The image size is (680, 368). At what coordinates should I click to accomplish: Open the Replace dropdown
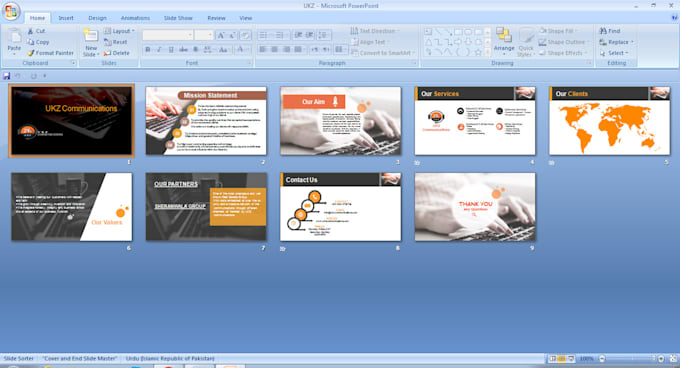click(x=616, y=42)
